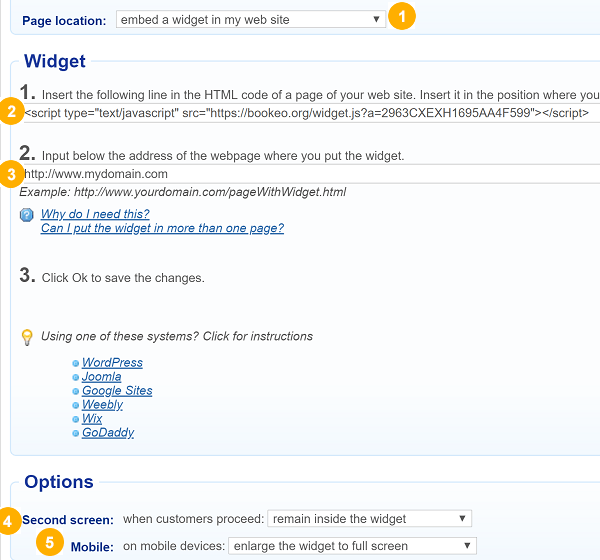Viewport: 600px width, 560px height.
Task: Open WordPress instructions link
Action: tap(112, 362)
